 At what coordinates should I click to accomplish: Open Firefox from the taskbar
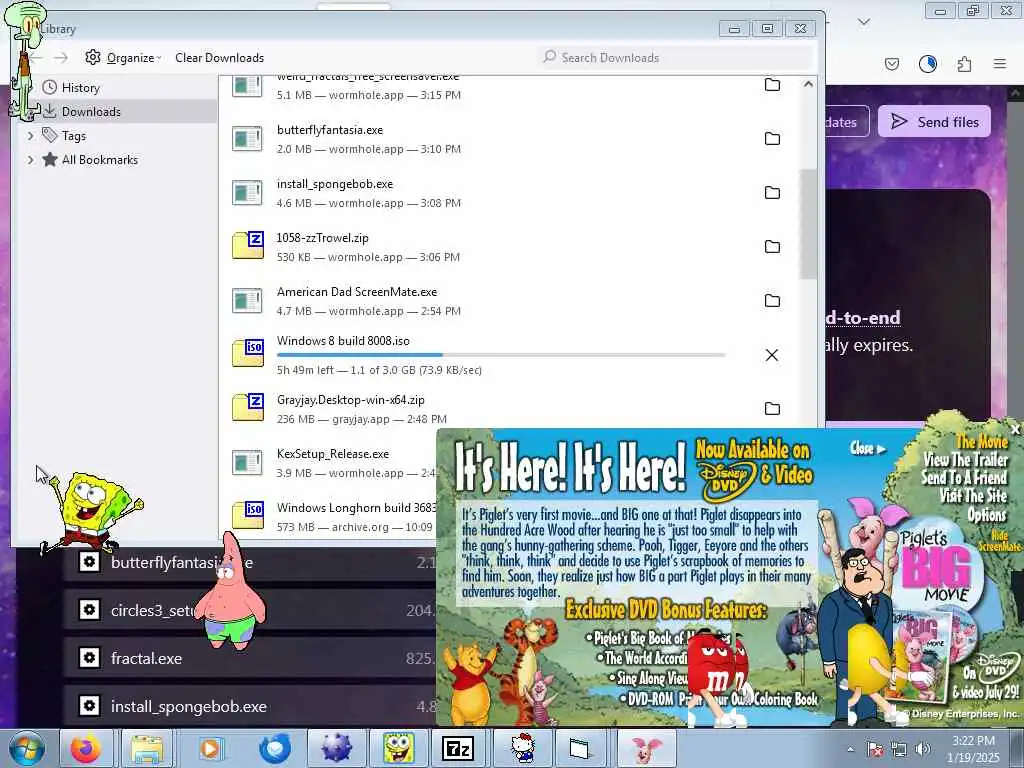pos(86,748)
